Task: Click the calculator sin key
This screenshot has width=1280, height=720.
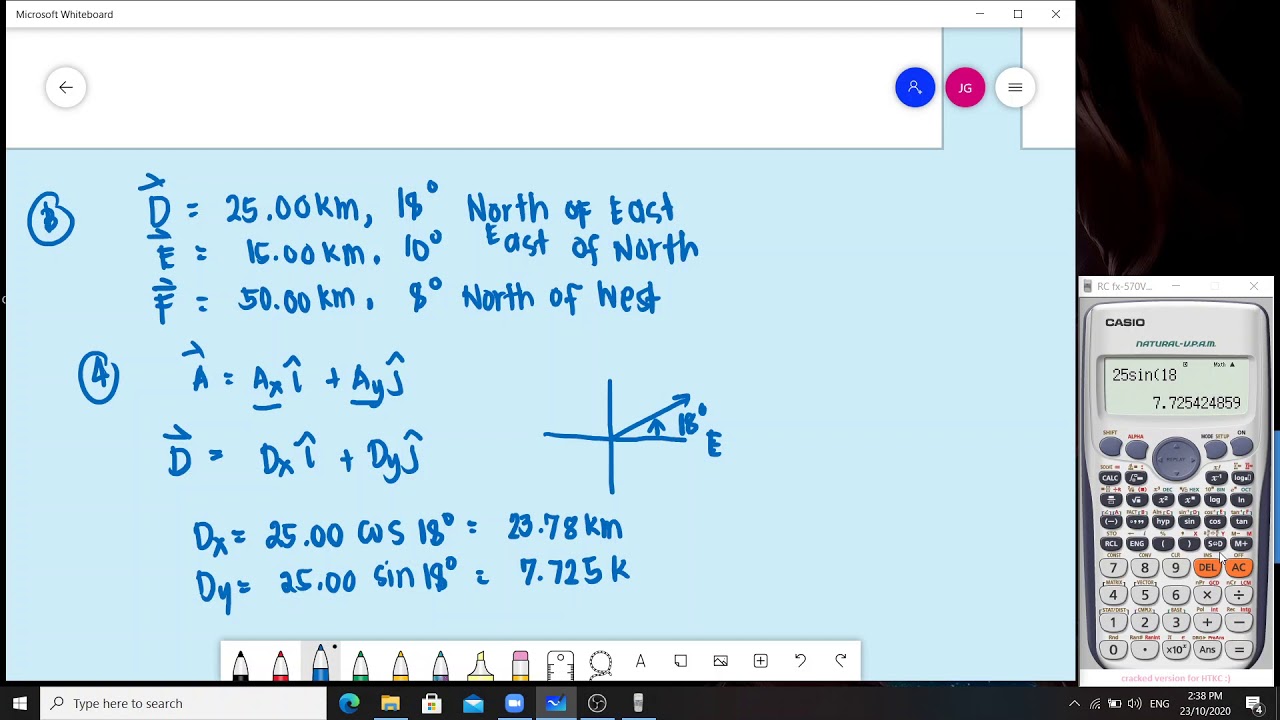Action: pos(1189,521)
